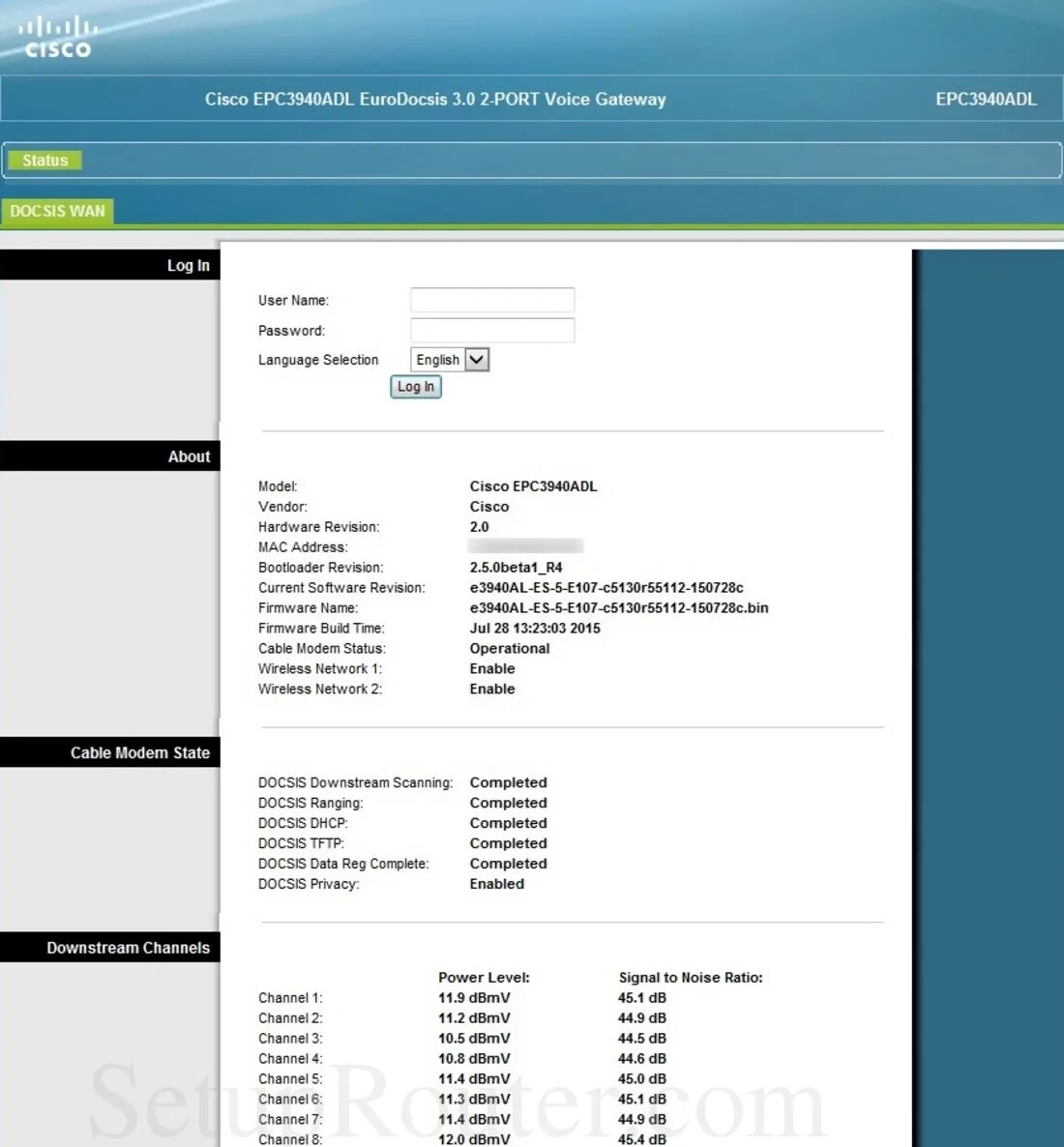
Task: Click Hardware Revision value 2.0
Action: pos(479,527)
